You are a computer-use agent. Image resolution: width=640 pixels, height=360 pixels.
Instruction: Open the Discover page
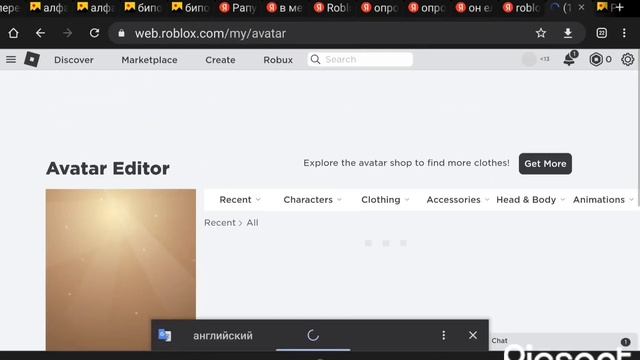[x=74, y=60]
